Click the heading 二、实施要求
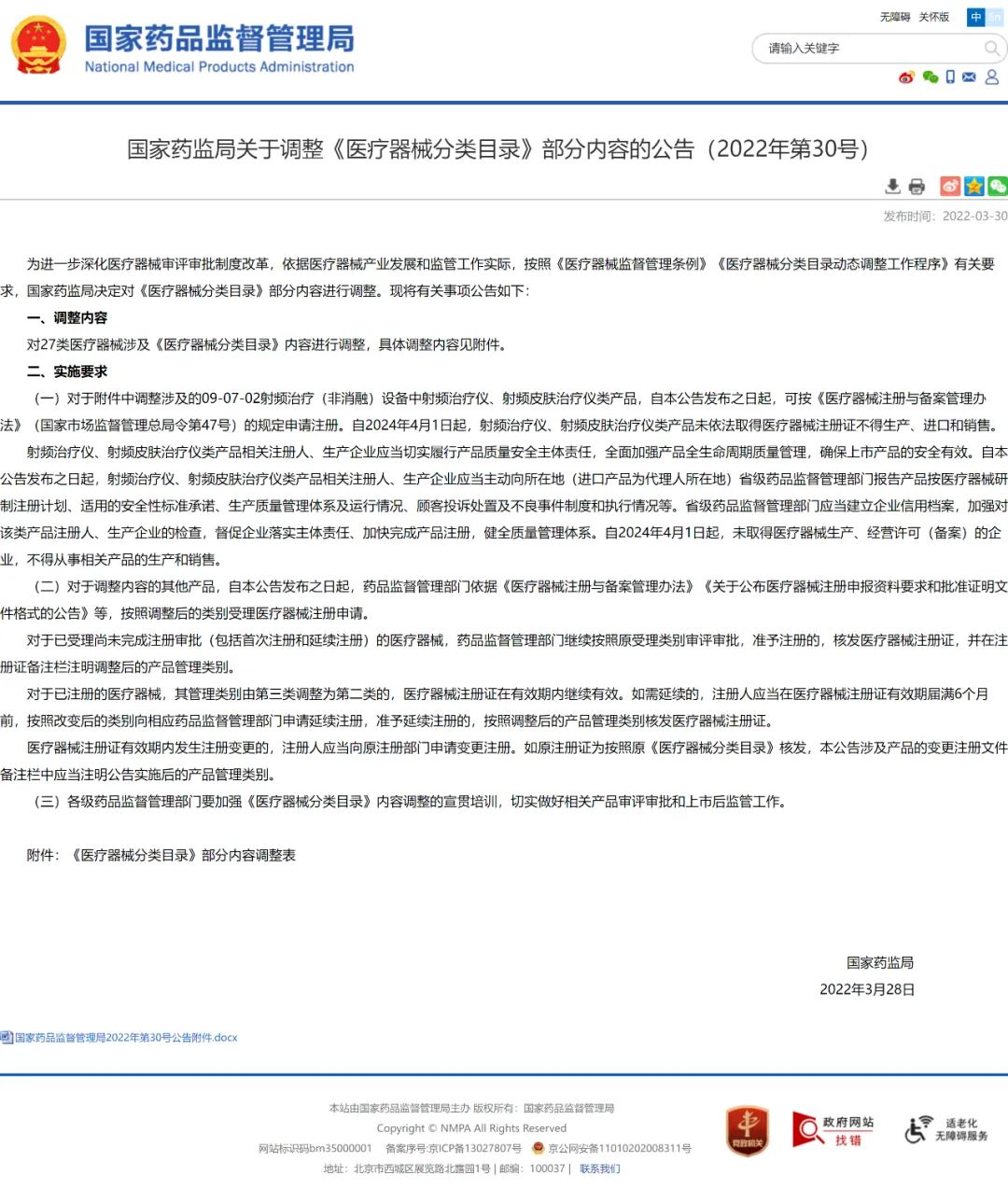This screenshot has width=1008, height=1203. pyautogui.click(x=67, y=371)
